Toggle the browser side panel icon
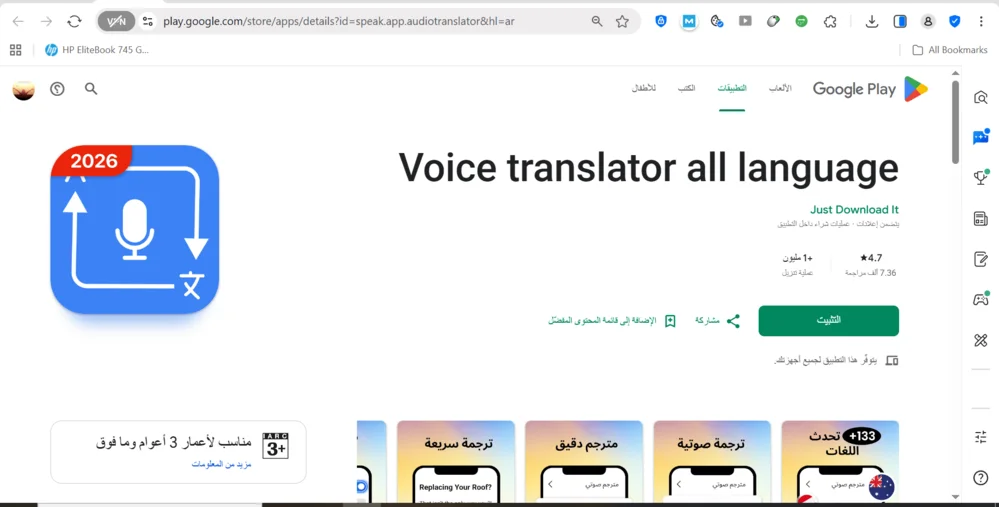999x507 pixels. click(900, 21)
